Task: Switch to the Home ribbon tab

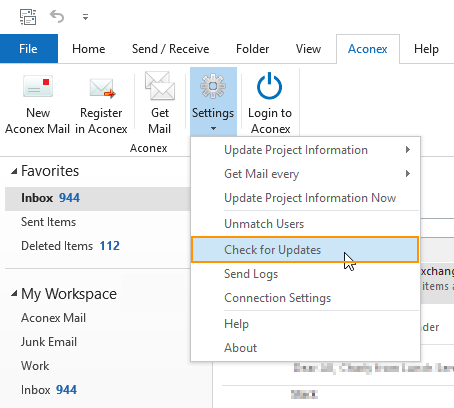Action: pos(89,49)
